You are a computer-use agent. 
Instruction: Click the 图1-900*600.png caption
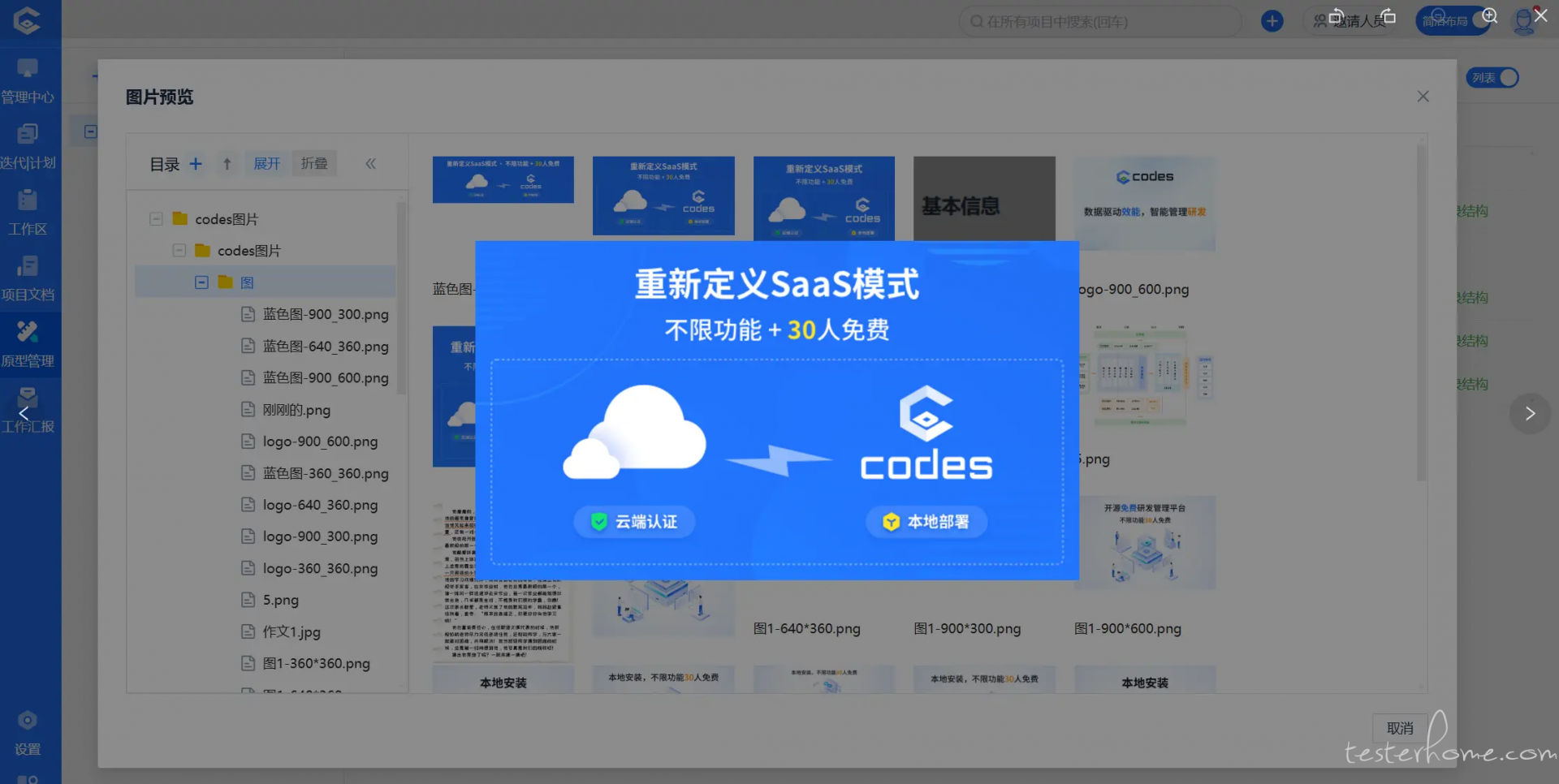pyautogui.click(x=1128, y=629)
